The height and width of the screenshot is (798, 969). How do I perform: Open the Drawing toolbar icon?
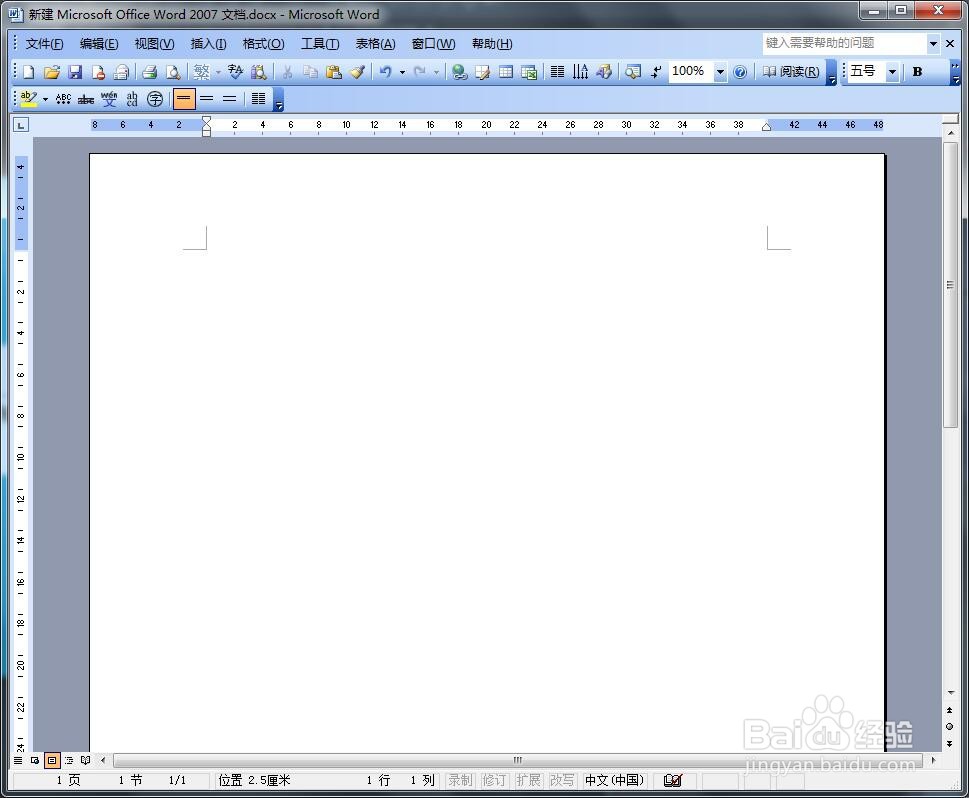[604, 72]
